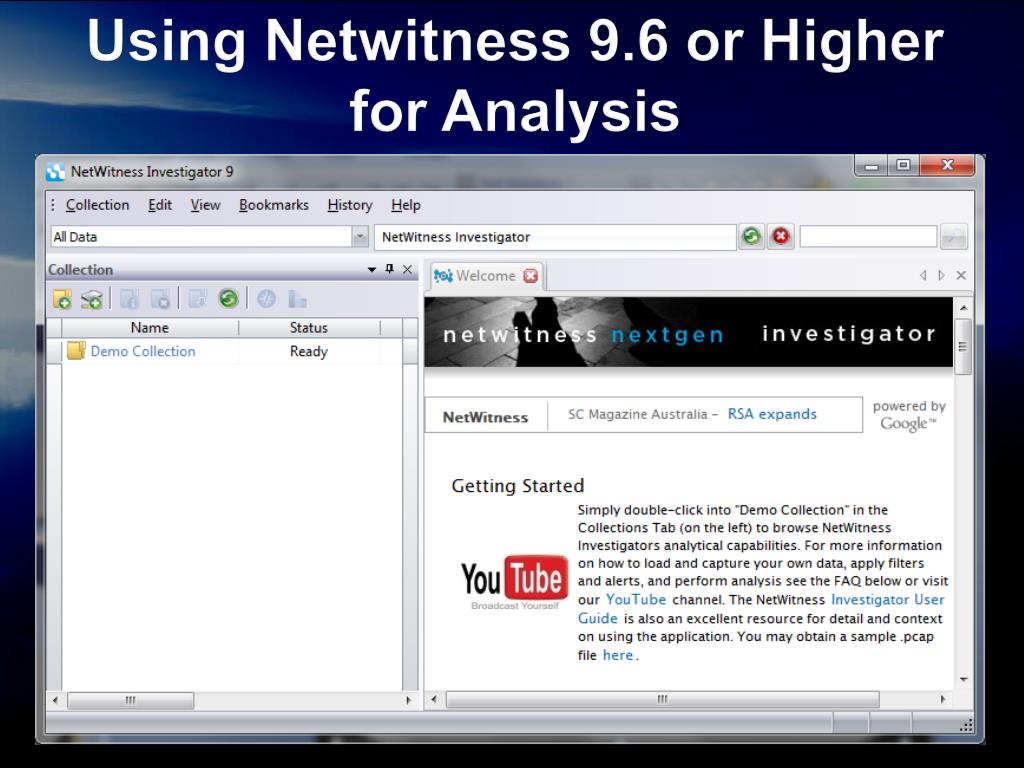1024x768 pixels.
Task: Click the 'powered by Google' badge
Action: [909, 415]
